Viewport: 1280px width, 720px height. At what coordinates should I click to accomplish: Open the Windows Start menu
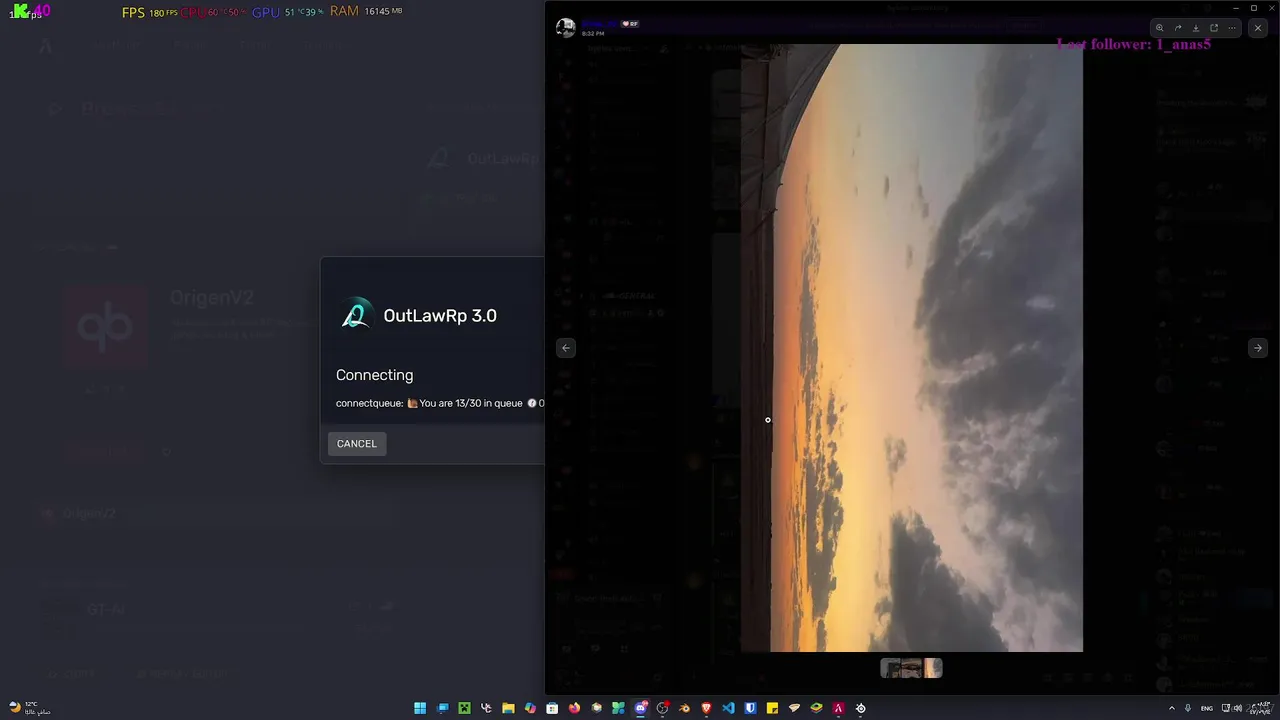coord(420,708)
